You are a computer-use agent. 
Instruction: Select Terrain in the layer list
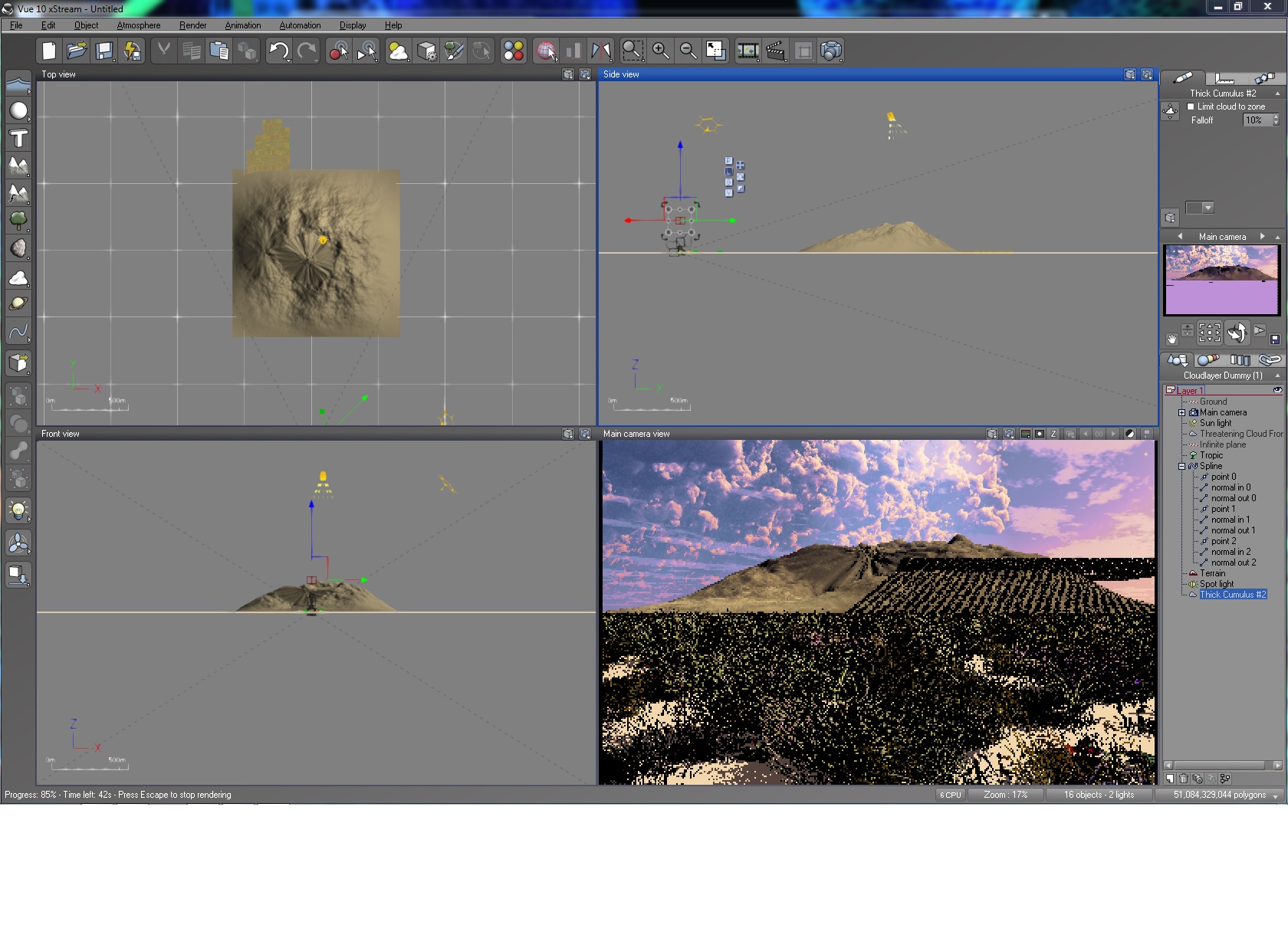[1212, 573]
